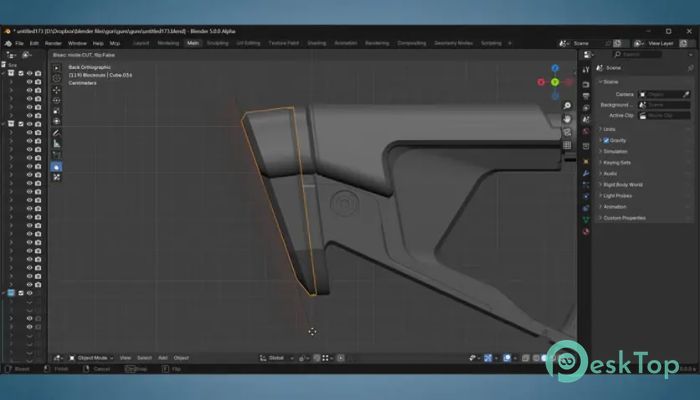Uncheck the second collection's exclude checkbox
Screen dimensions: 700x400
click(21, 124)
